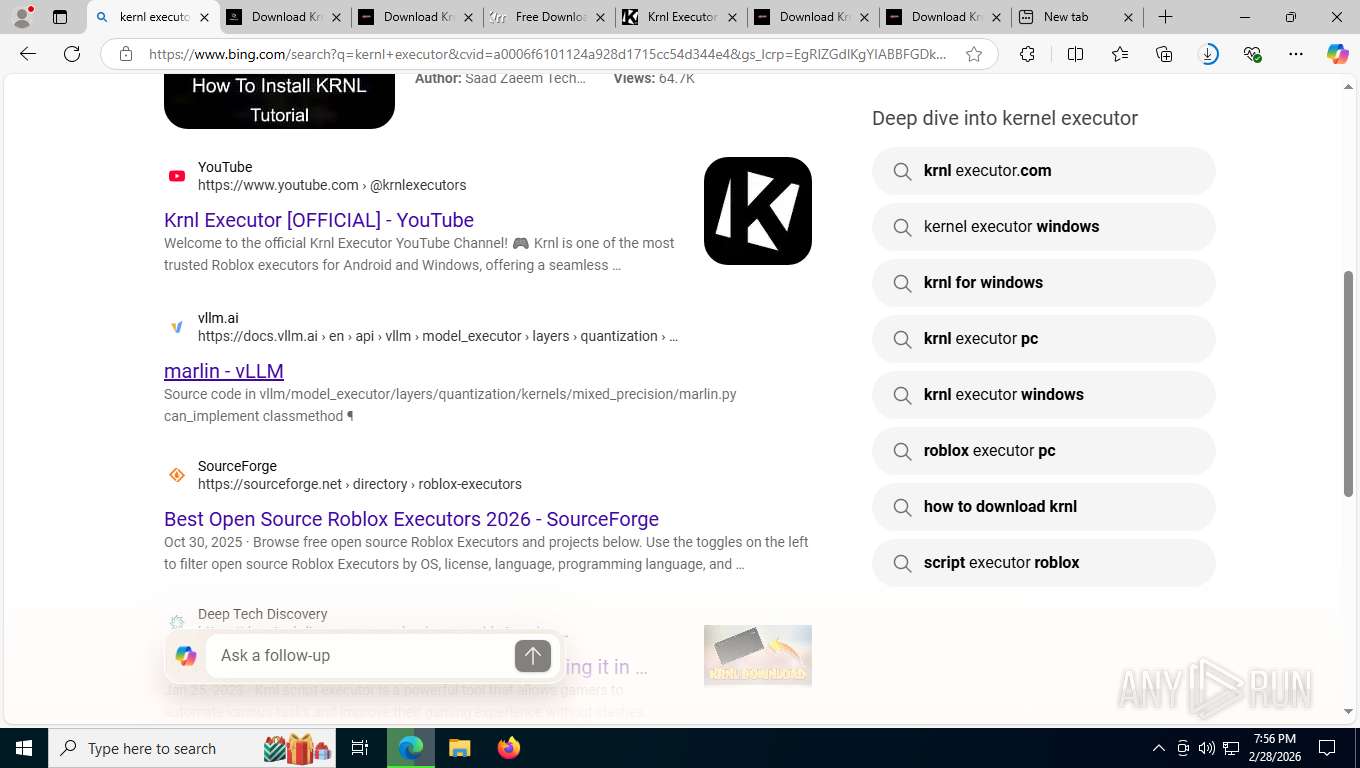Click the Krnl K logo thumbnail
This screenshot has width=1360, height=768.
coord(758,211)
